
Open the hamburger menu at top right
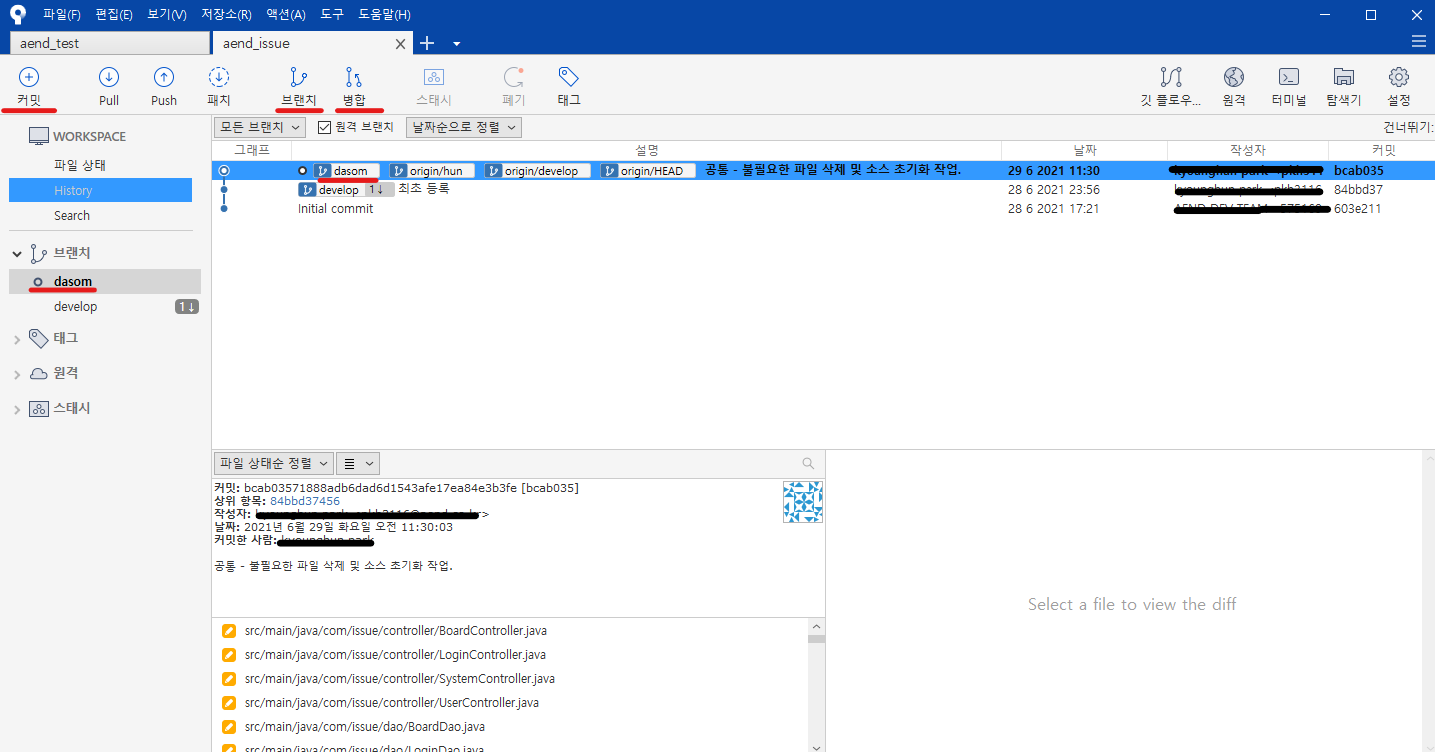1418,42
